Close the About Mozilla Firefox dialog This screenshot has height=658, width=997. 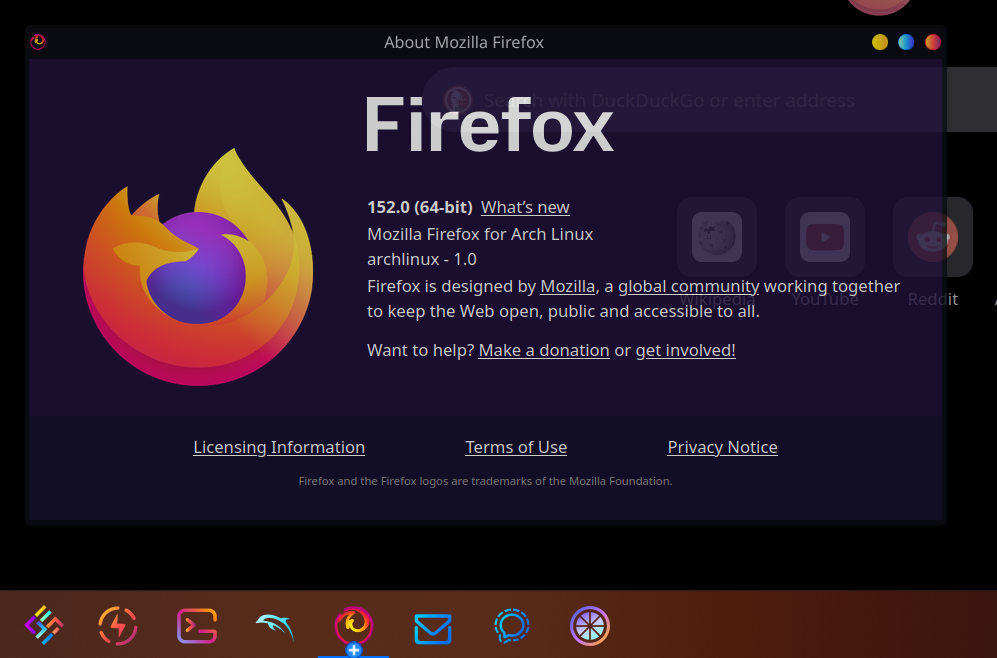point(933,42)
